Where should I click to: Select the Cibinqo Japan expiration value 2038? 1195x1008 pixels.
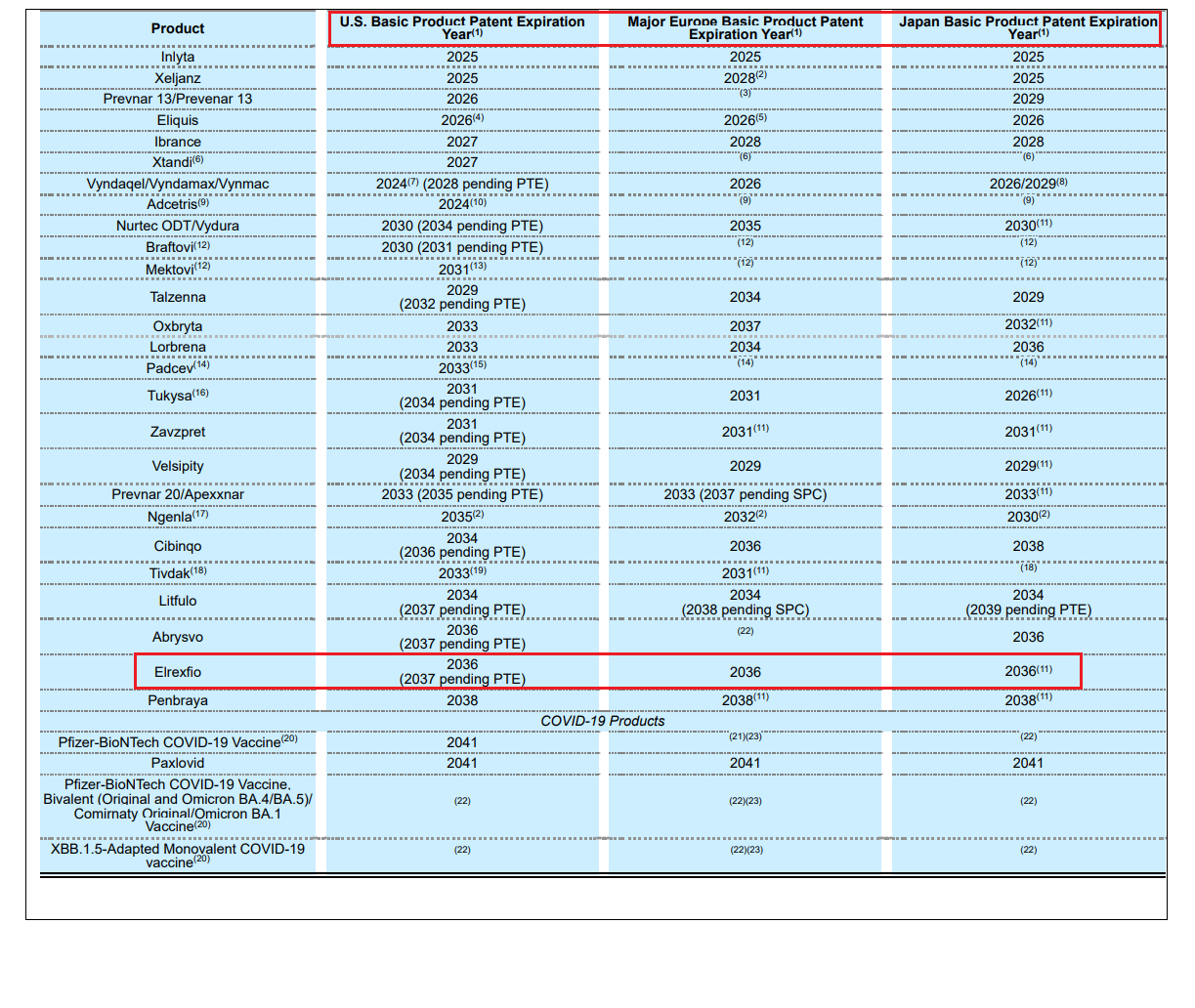click(x=1028, y=546)
